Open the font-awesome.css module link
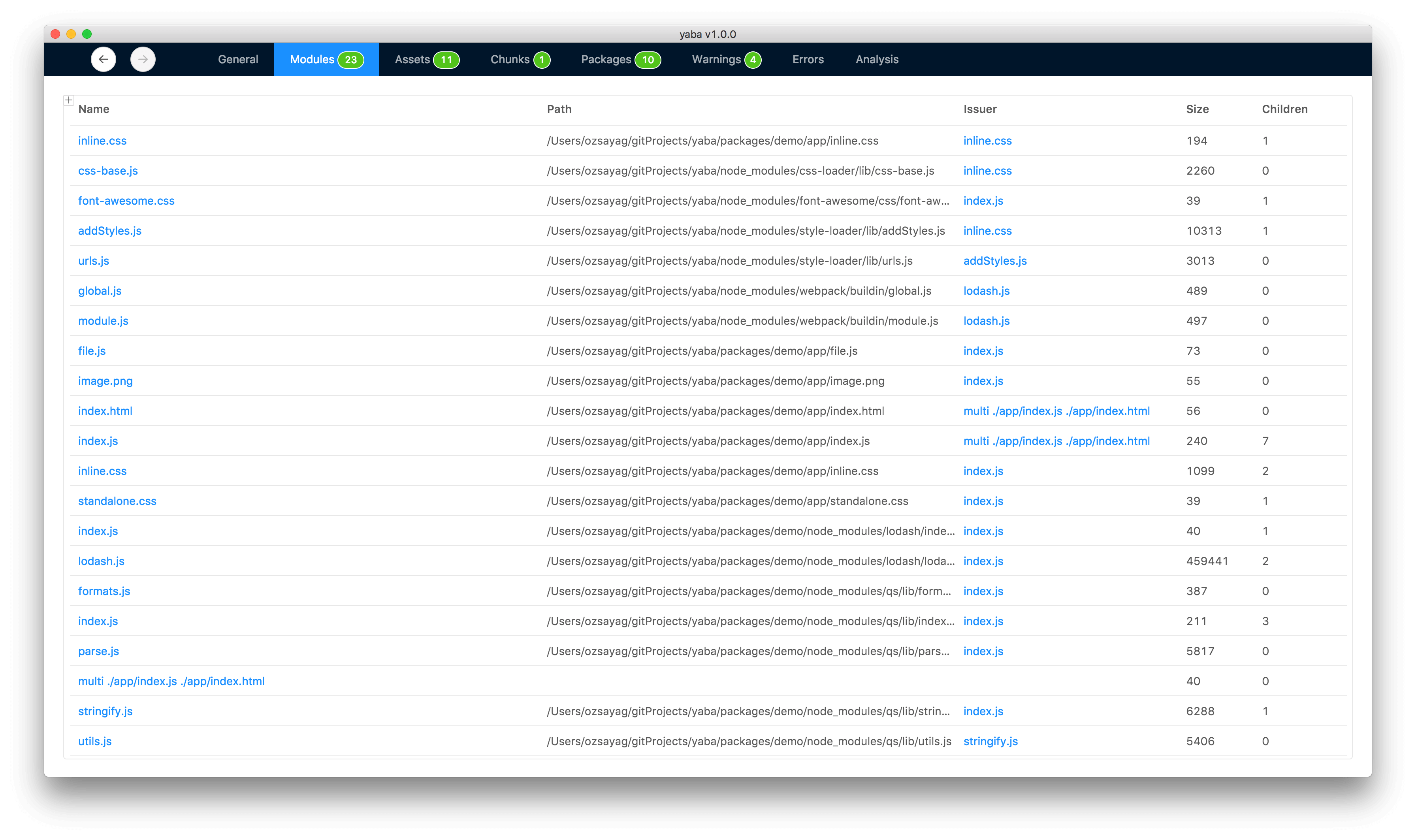This screenshot has width=1416, height=840. tap(126, 201)
